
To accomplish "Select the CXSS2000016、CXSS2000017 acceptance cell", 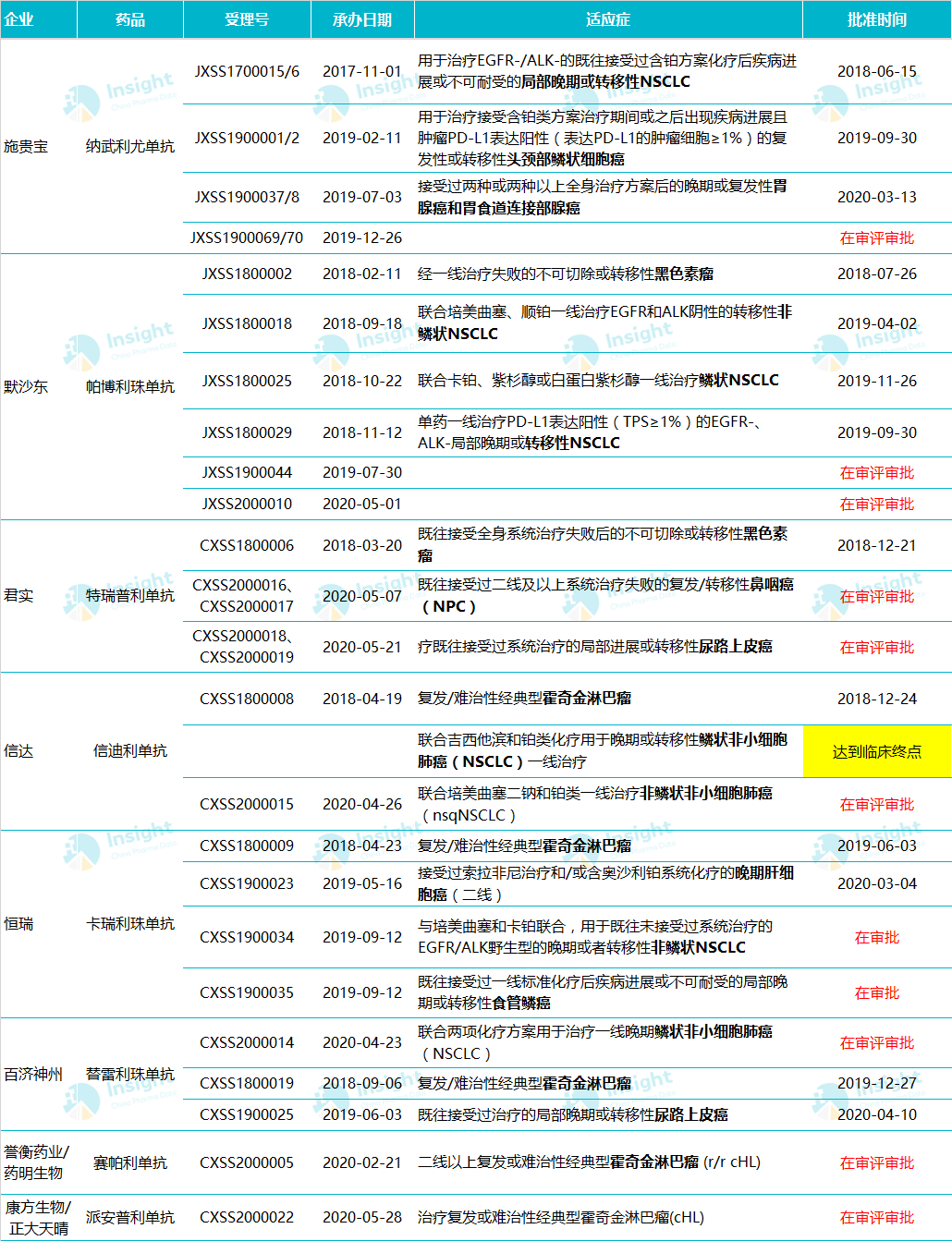I will [x=247, y=596].
